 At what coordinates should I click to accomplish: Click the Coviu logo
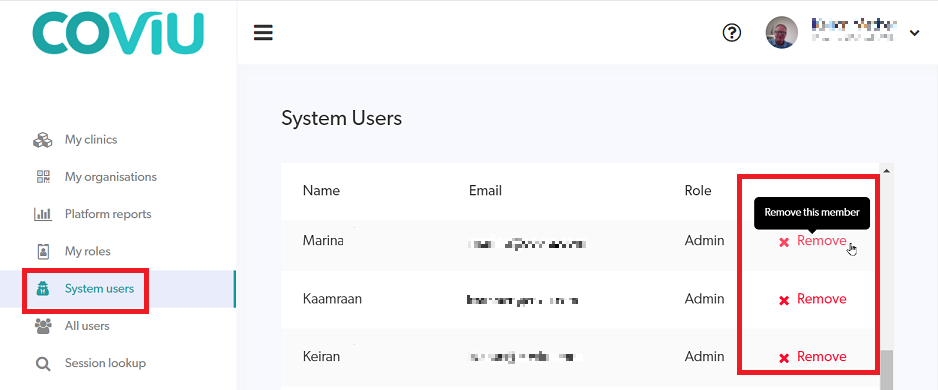click(x=118, y=34)
